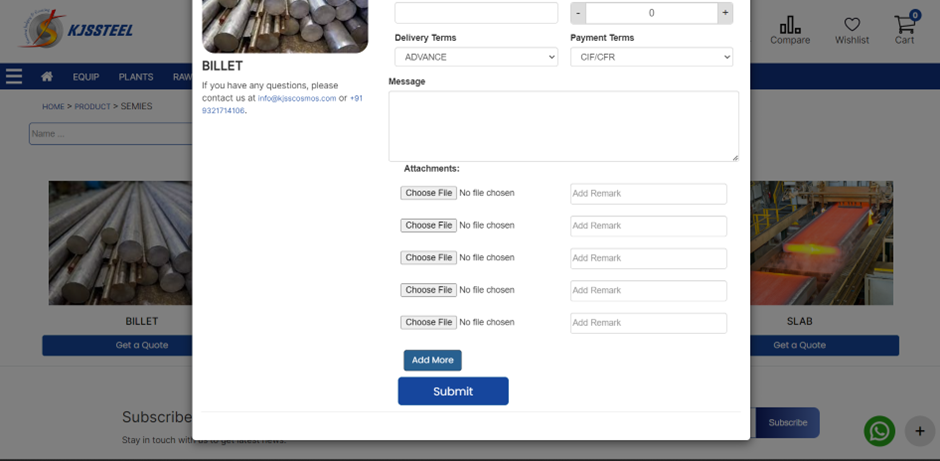Open the Compare icon in header

(790, 31)
